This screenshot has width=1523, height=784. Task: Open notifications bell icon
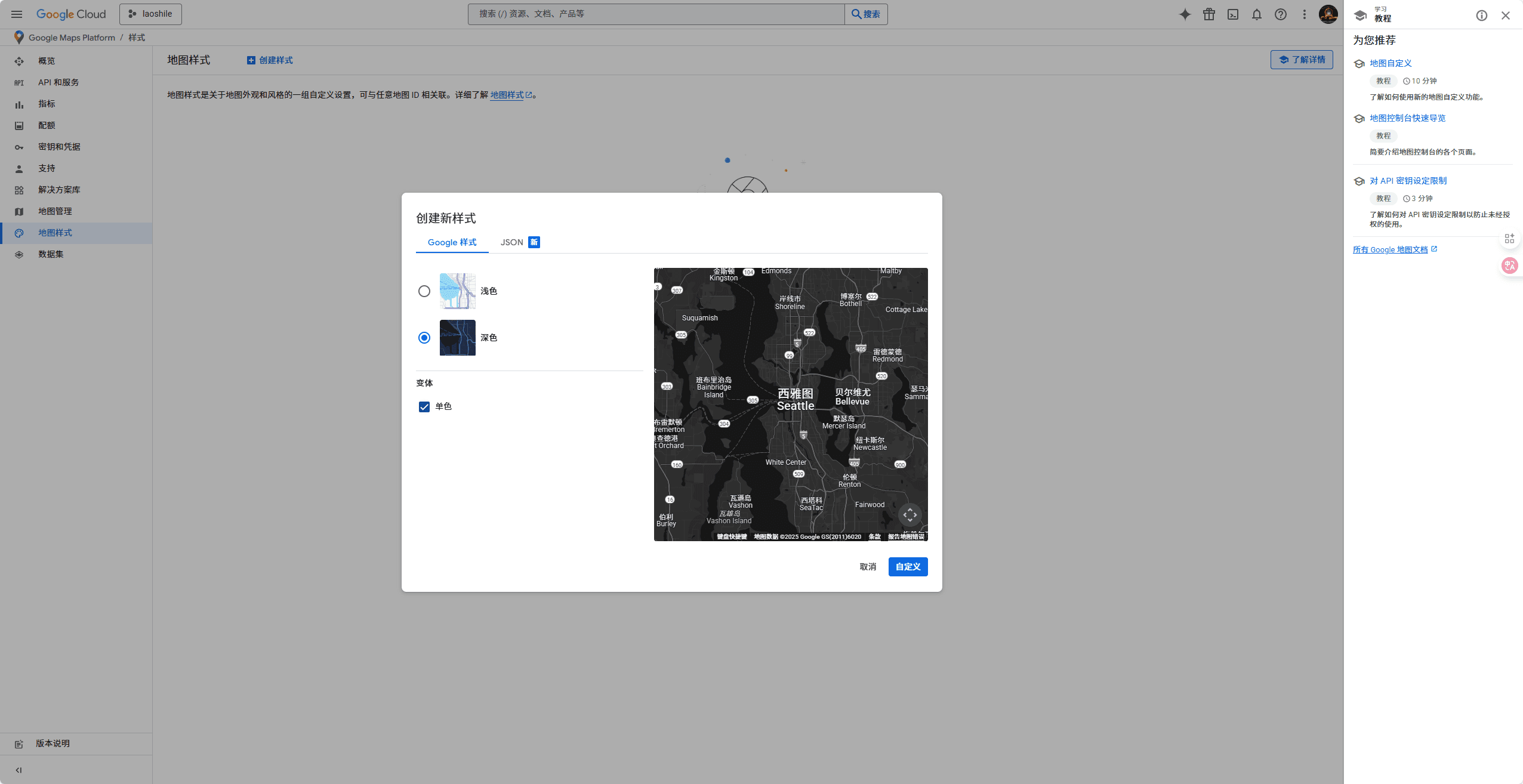[x=1257, y=14]
